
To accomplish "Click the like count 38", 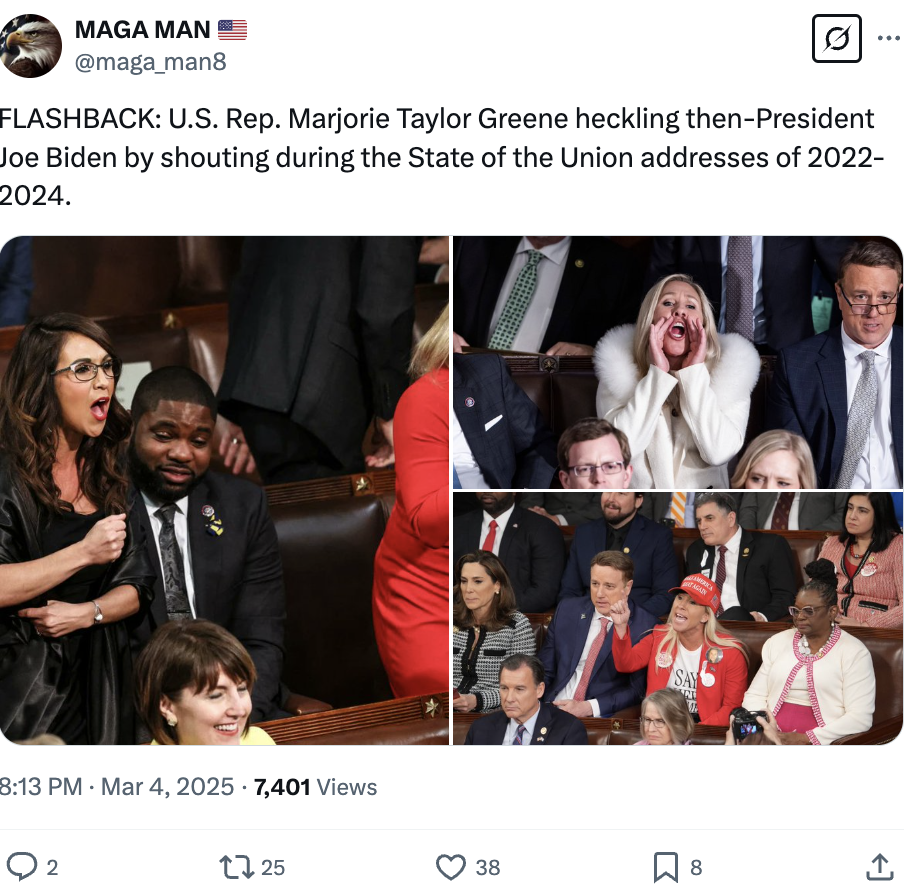I will (x=487, y=868).
